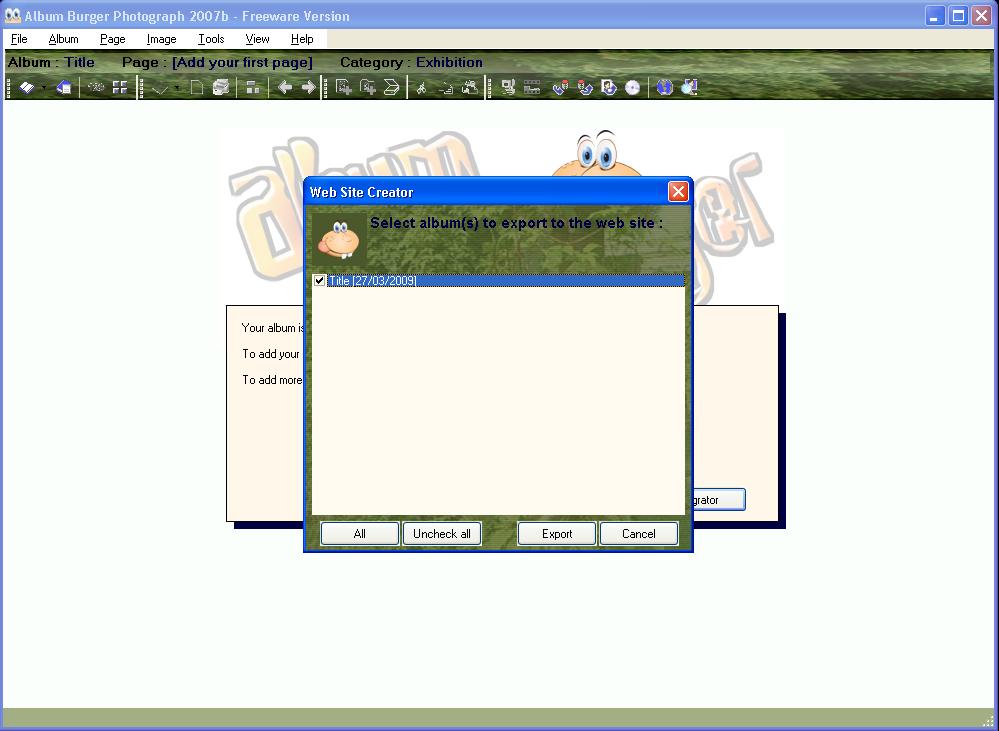
Task: Click the add image file icon
Action: (x=344, y=87)
